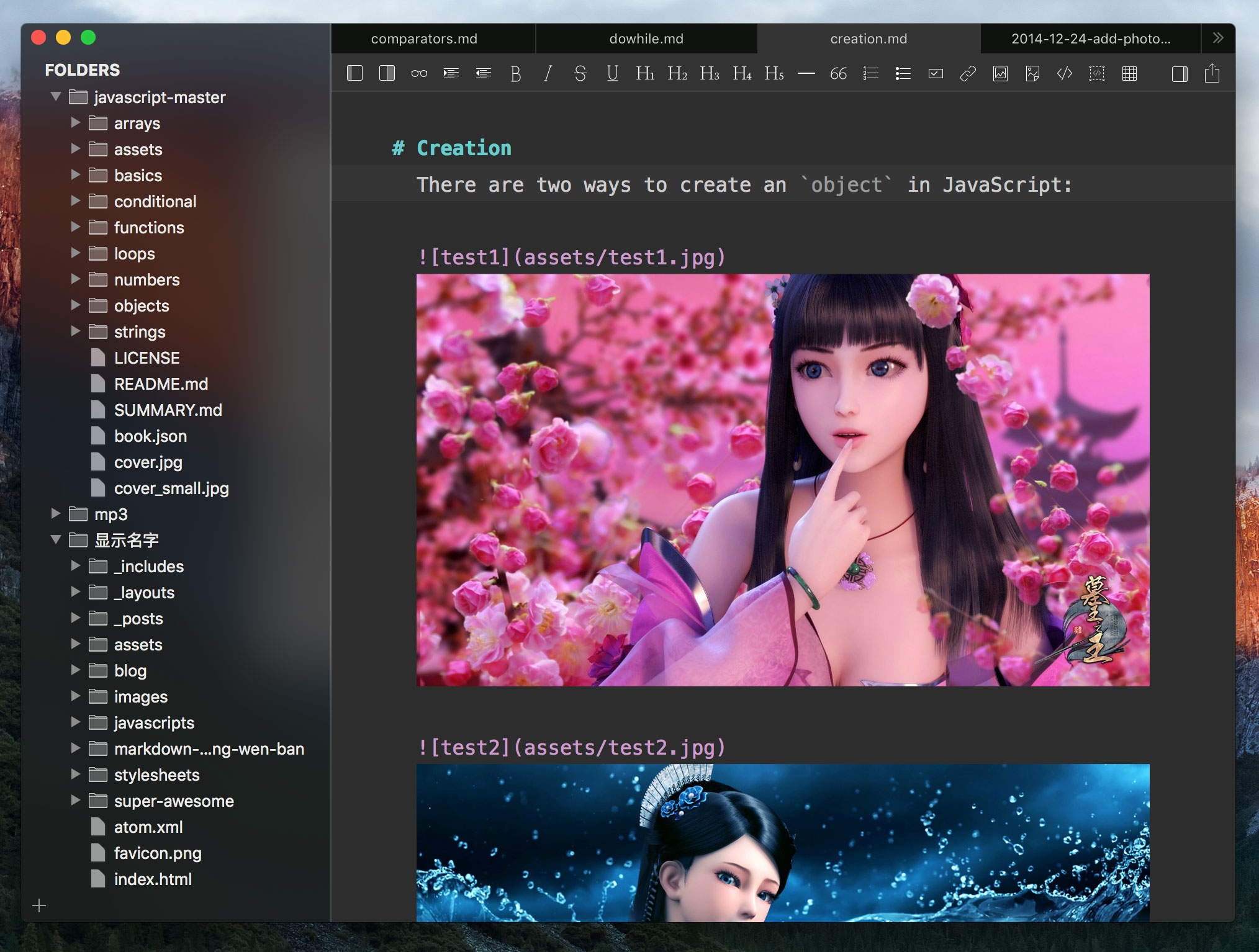Image resolution: width=1259 pixels, height=952 pixels.
Task: Show more tabs with the double chevron
Action: coord(1217,38)
